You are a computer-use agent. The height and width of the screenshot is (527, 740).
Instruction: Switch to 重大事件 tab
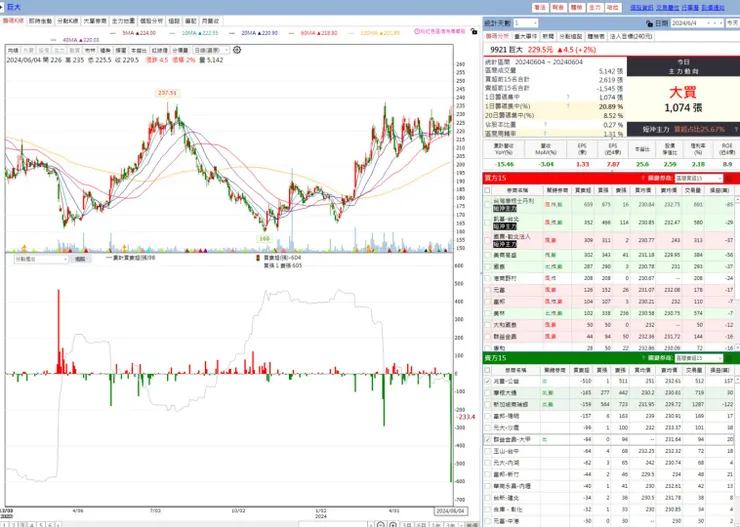[525, 36]
